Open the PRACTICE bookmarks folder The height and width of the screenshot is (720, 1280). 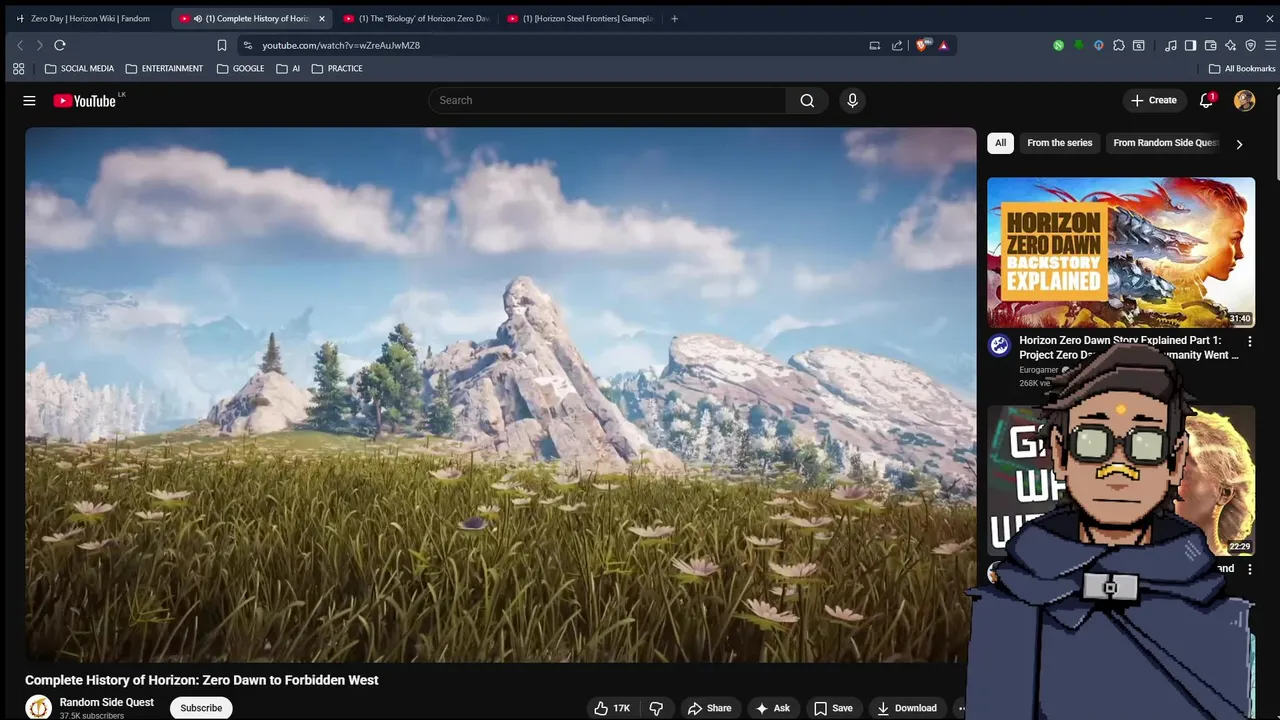click(x=337, y=69)
